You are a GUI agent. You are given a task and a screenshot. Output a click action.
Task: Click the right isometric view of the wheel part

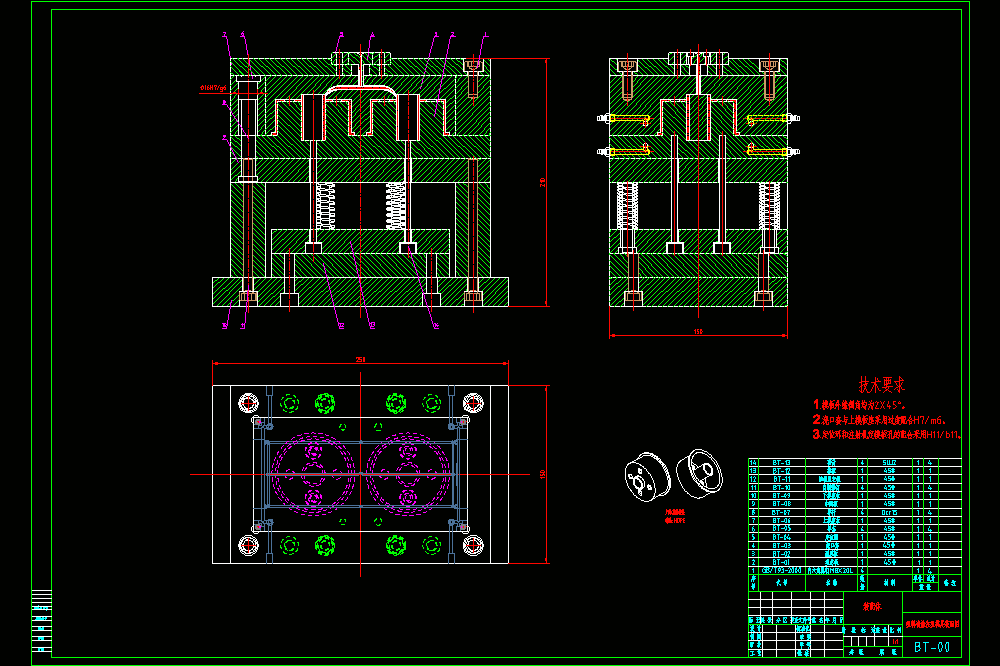point(700,473)
